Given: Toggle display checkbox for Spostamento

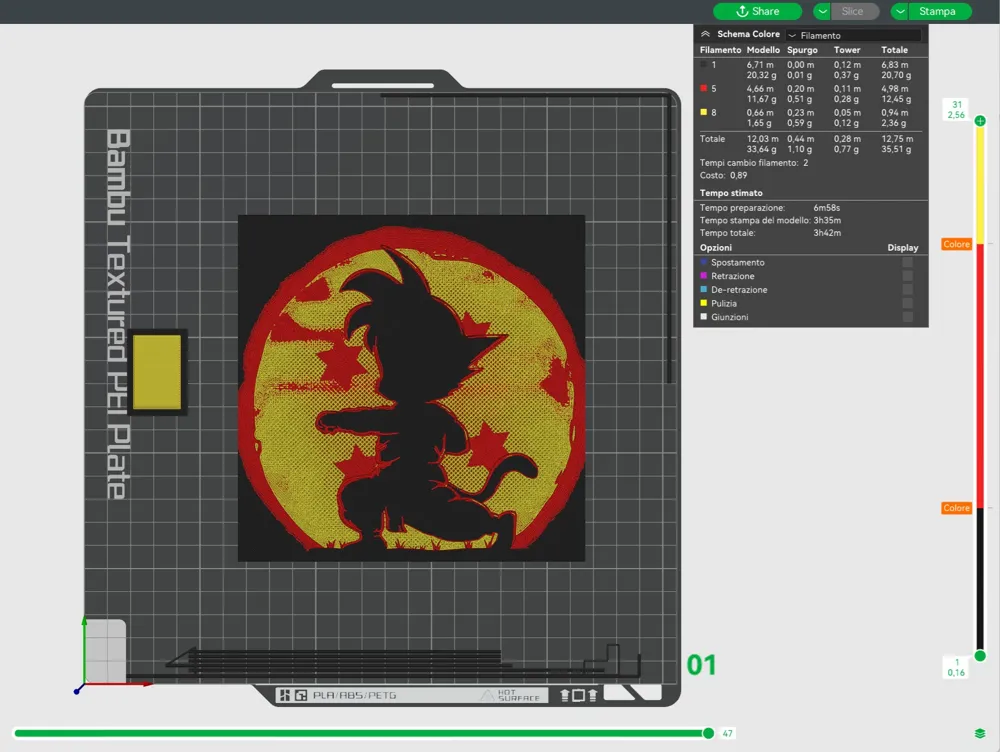Looking at the screenshot, I should 908,262.
